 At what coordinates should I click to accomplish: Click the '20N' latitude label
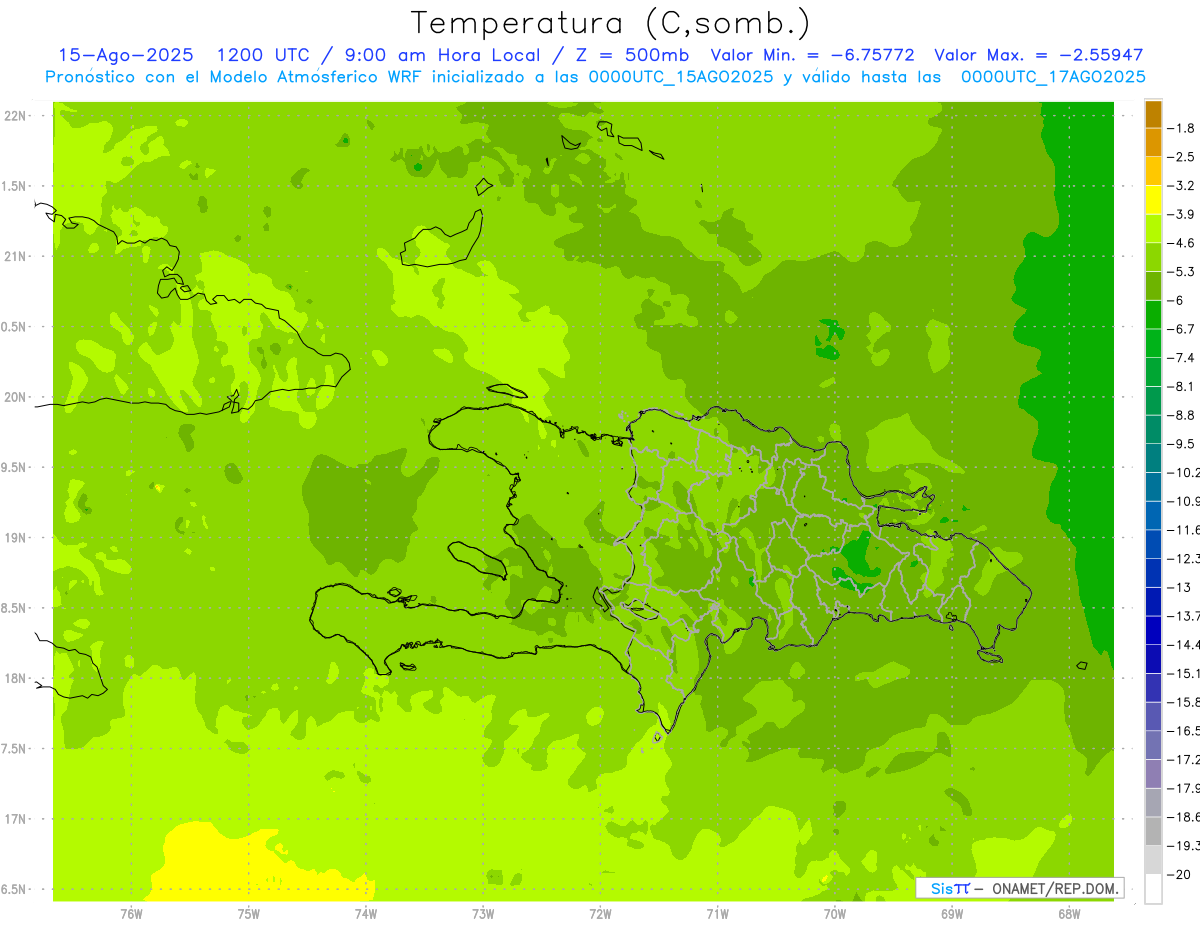pyautogui.click(x=16, y=397)
